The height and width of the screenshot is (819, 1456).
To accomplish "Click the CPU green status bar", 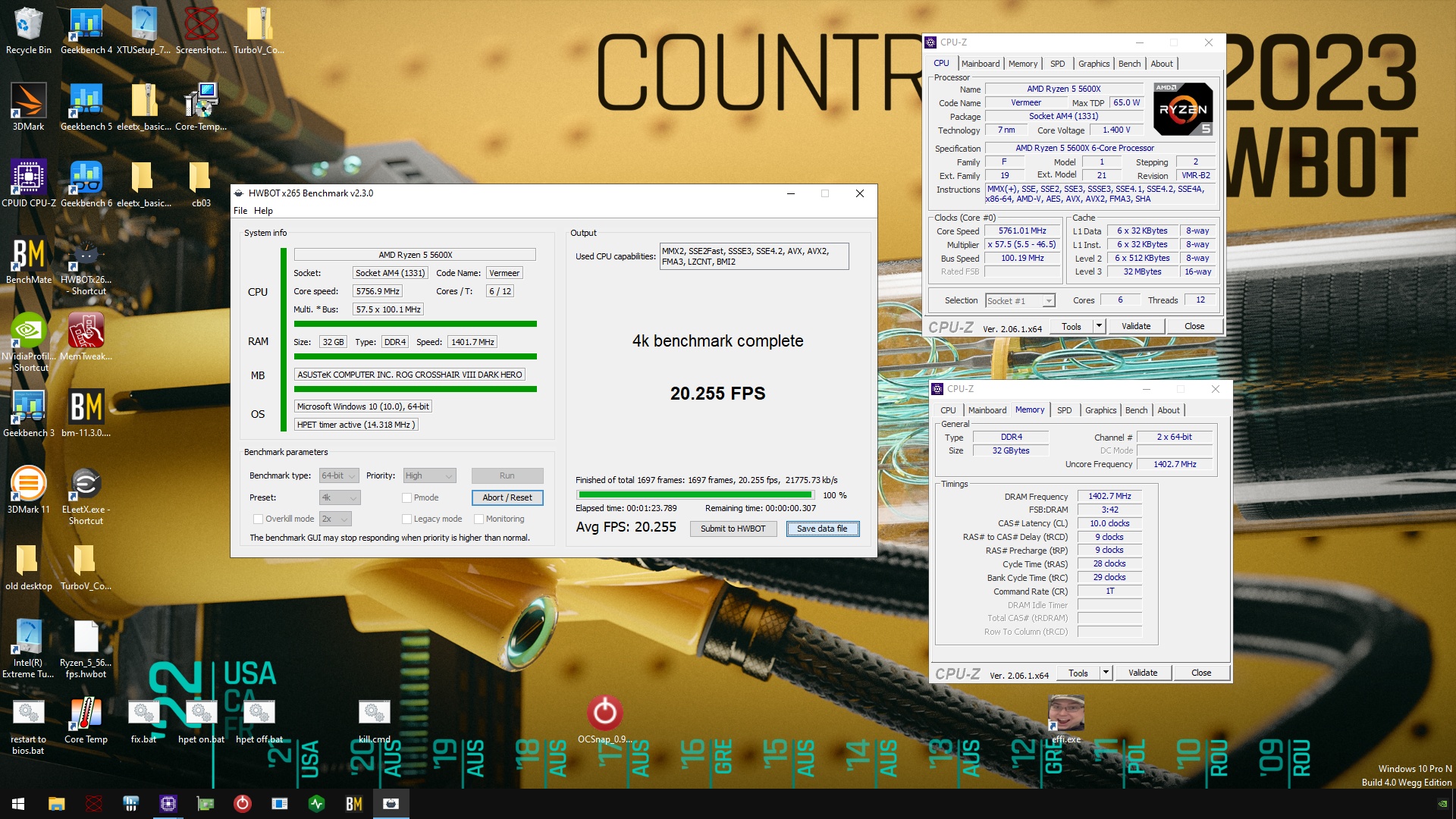I will (415, 324).
